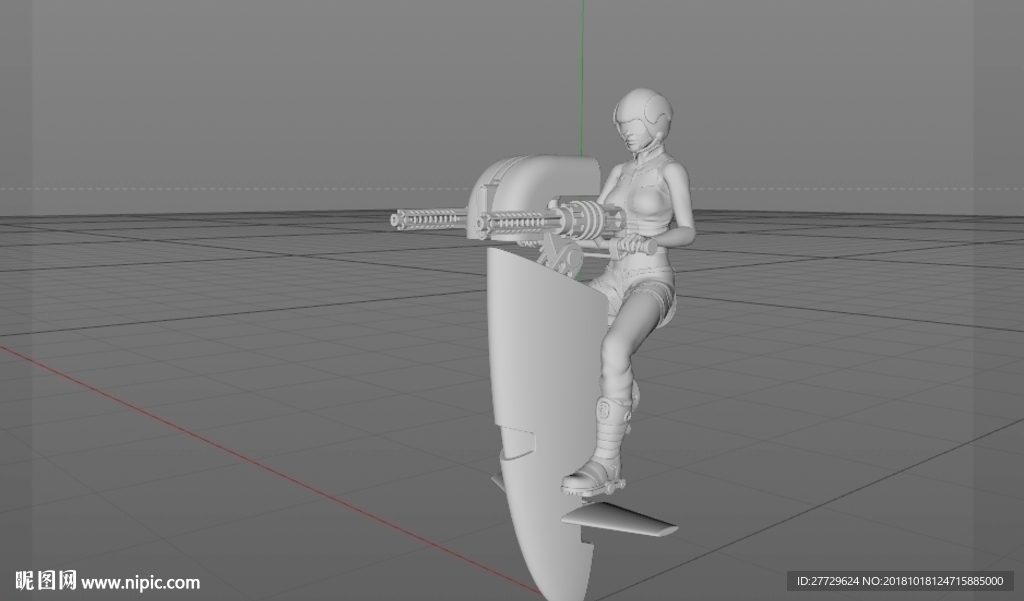
Task: Click the gatling gun's front muzzle
Action: [x=397, y=219]
